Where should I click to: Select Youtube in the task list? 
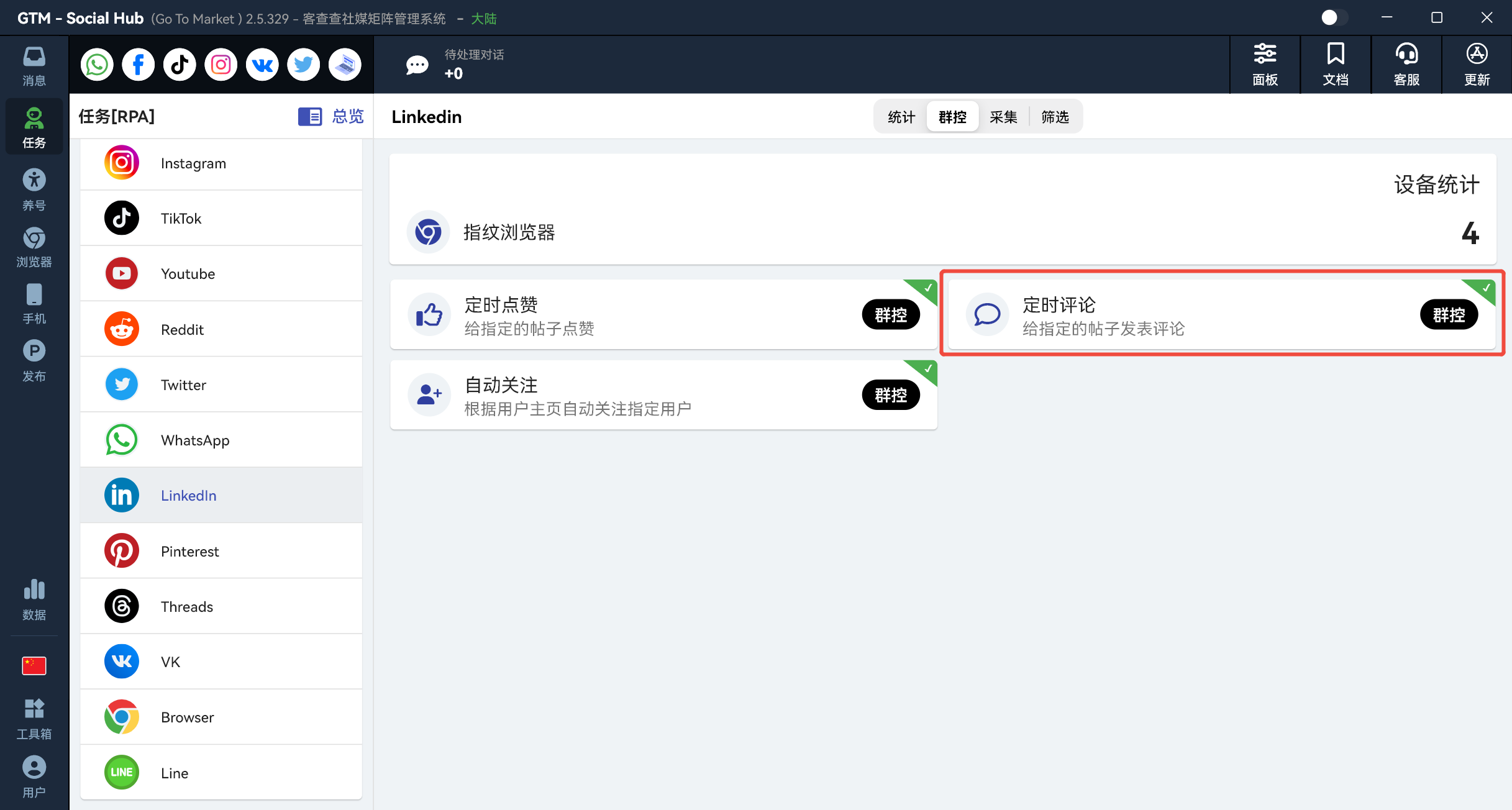(x=221, y=274)
